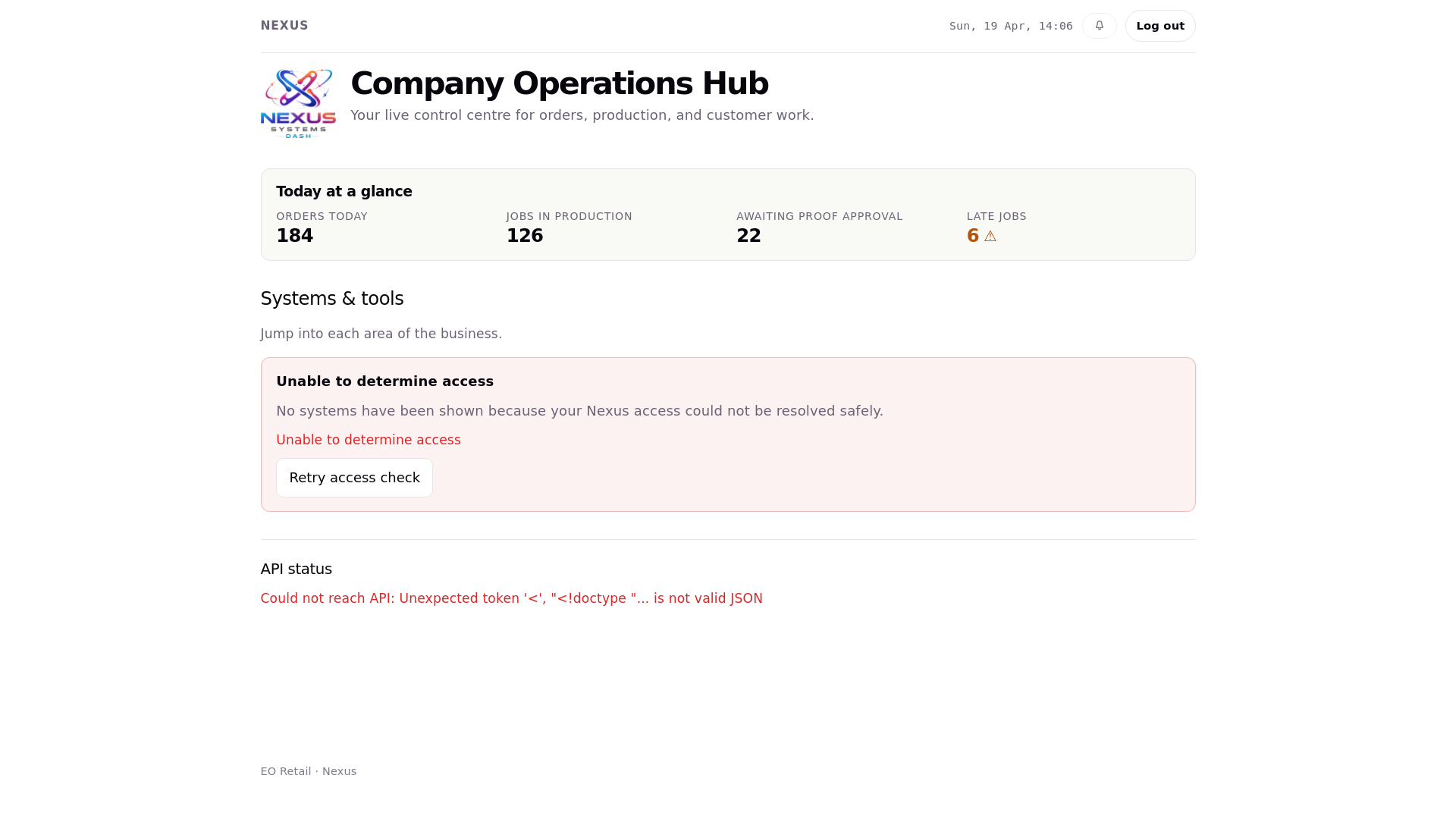Click the ORDERS TODAY label
This screenshot has height=819, width=1456.
click(x=322, y=216)
